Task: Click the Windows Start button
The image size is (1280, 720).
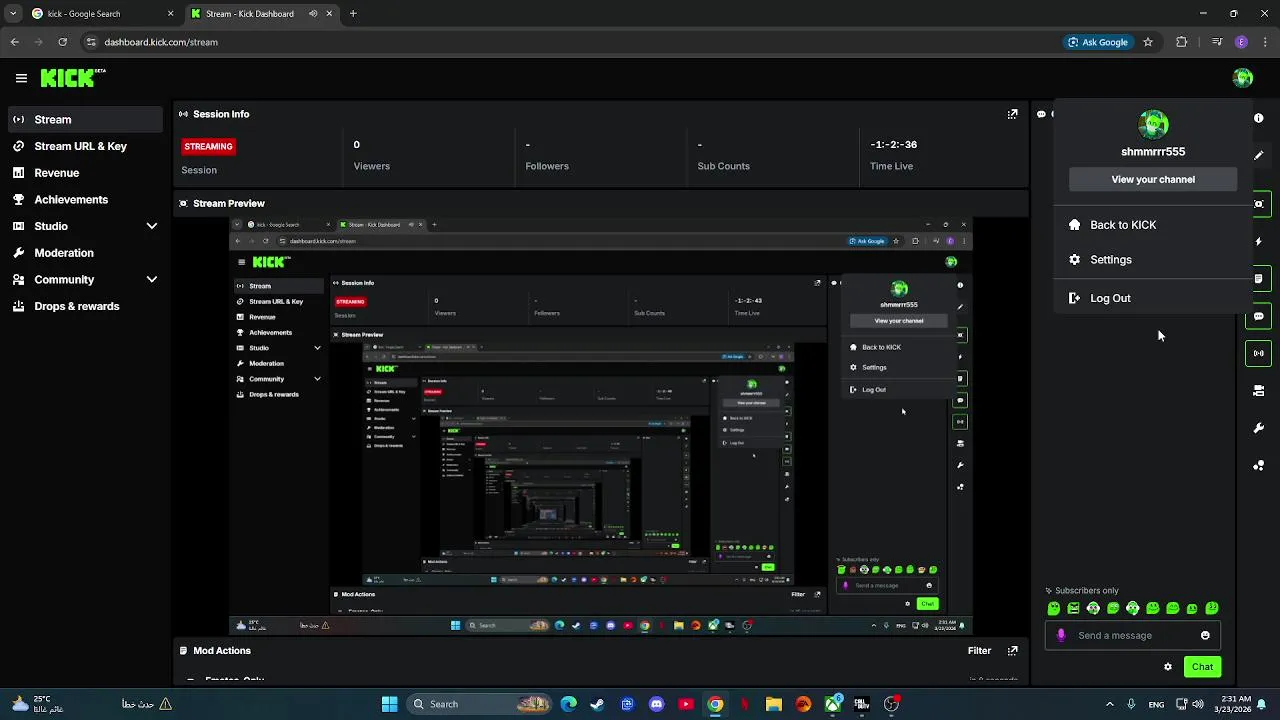Action: [389, 704]
